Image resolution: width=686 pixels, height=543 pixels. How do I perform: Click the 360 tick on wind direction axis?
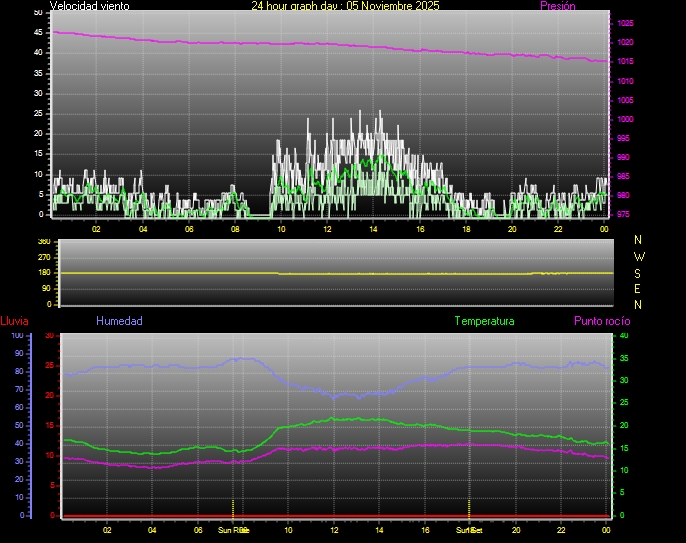click(43, 242)
